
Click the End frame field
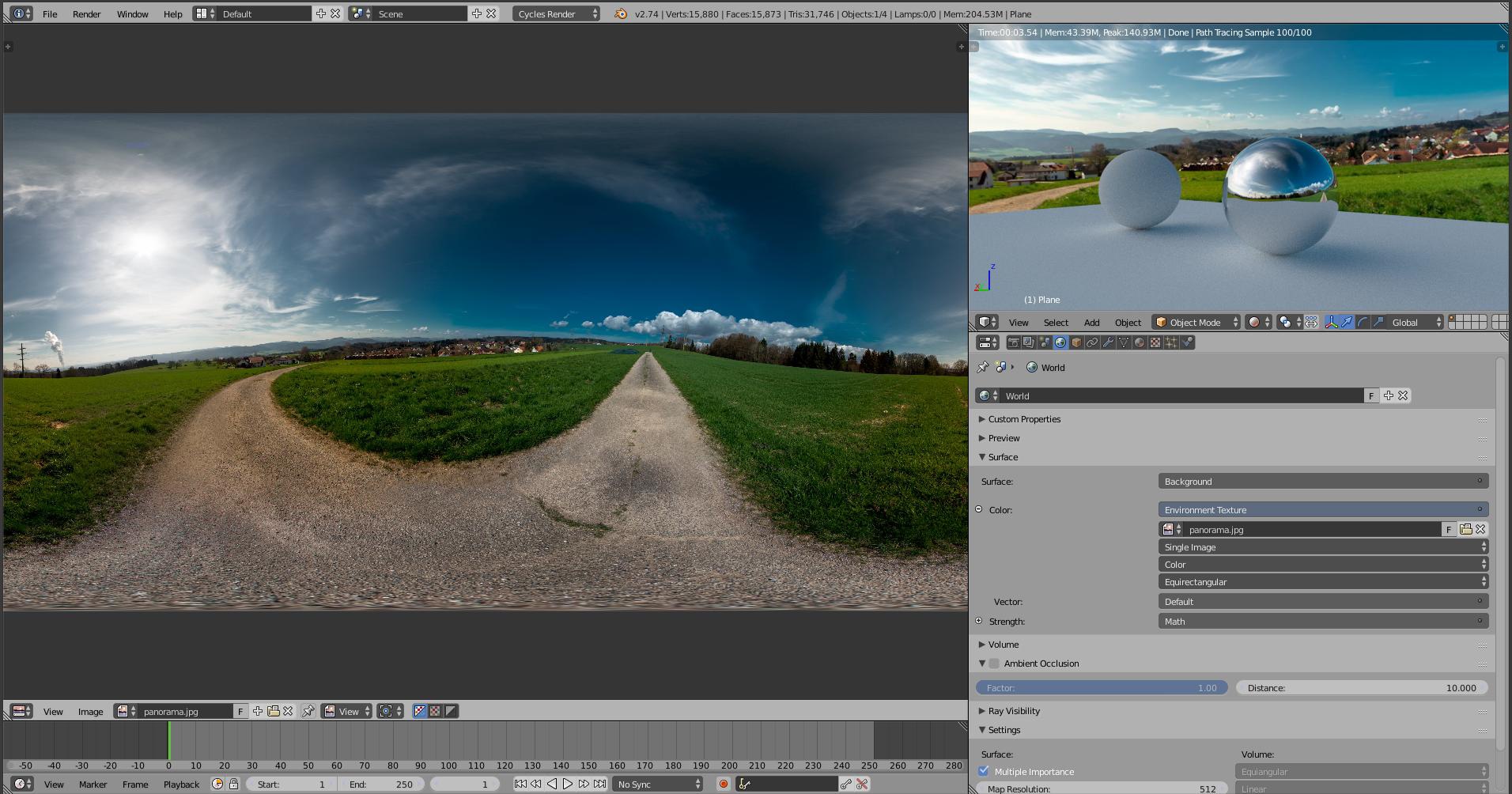point(383,784)
